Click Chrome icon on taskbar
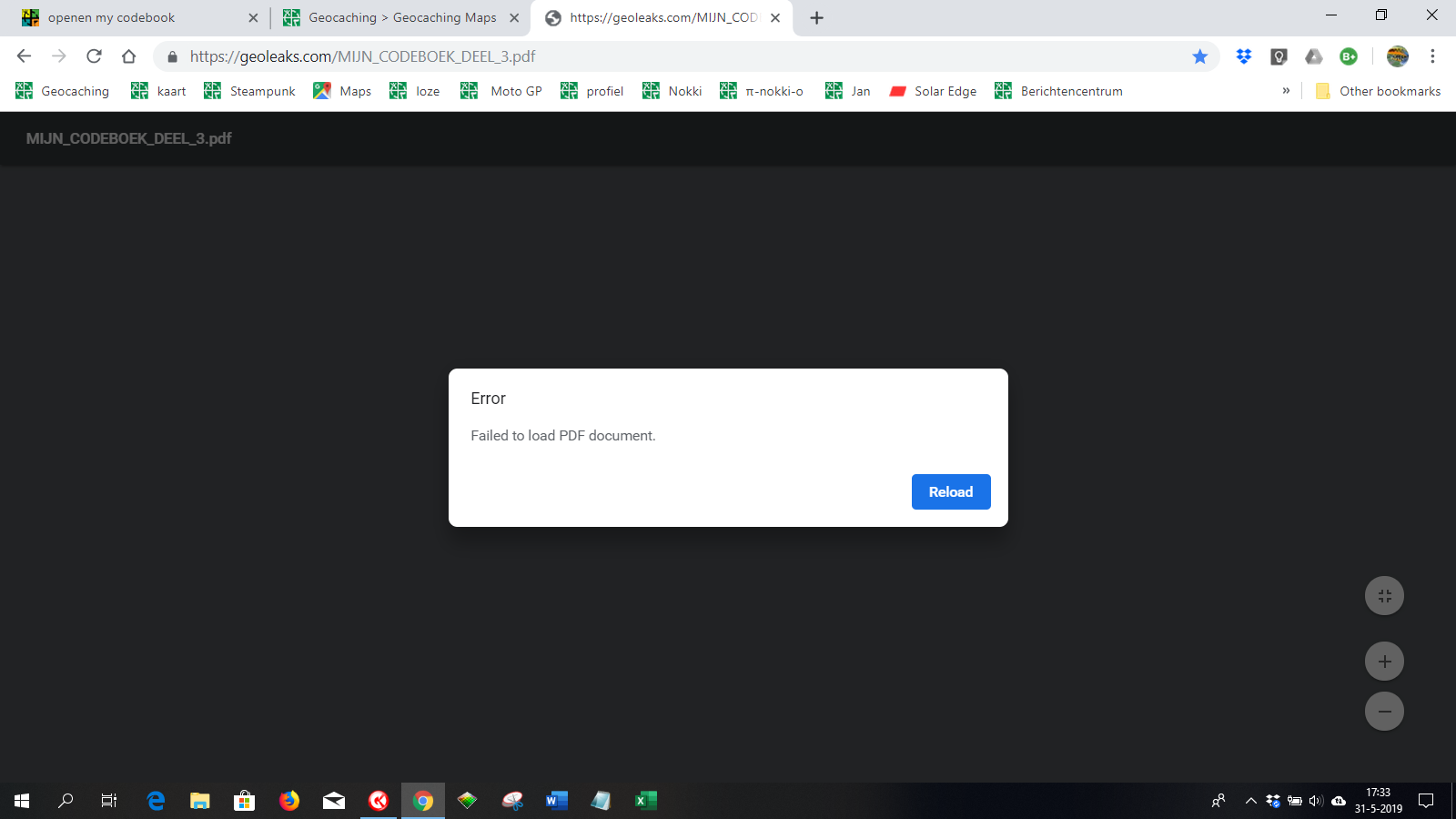 click(x=423, y=801)
